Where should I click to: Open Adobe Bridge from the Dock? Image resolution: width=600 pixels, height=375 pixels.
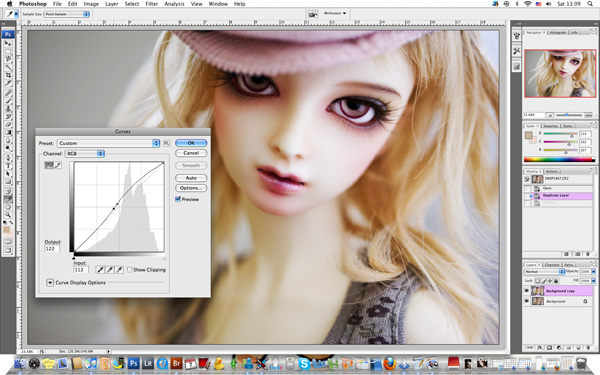pos(176,363)
